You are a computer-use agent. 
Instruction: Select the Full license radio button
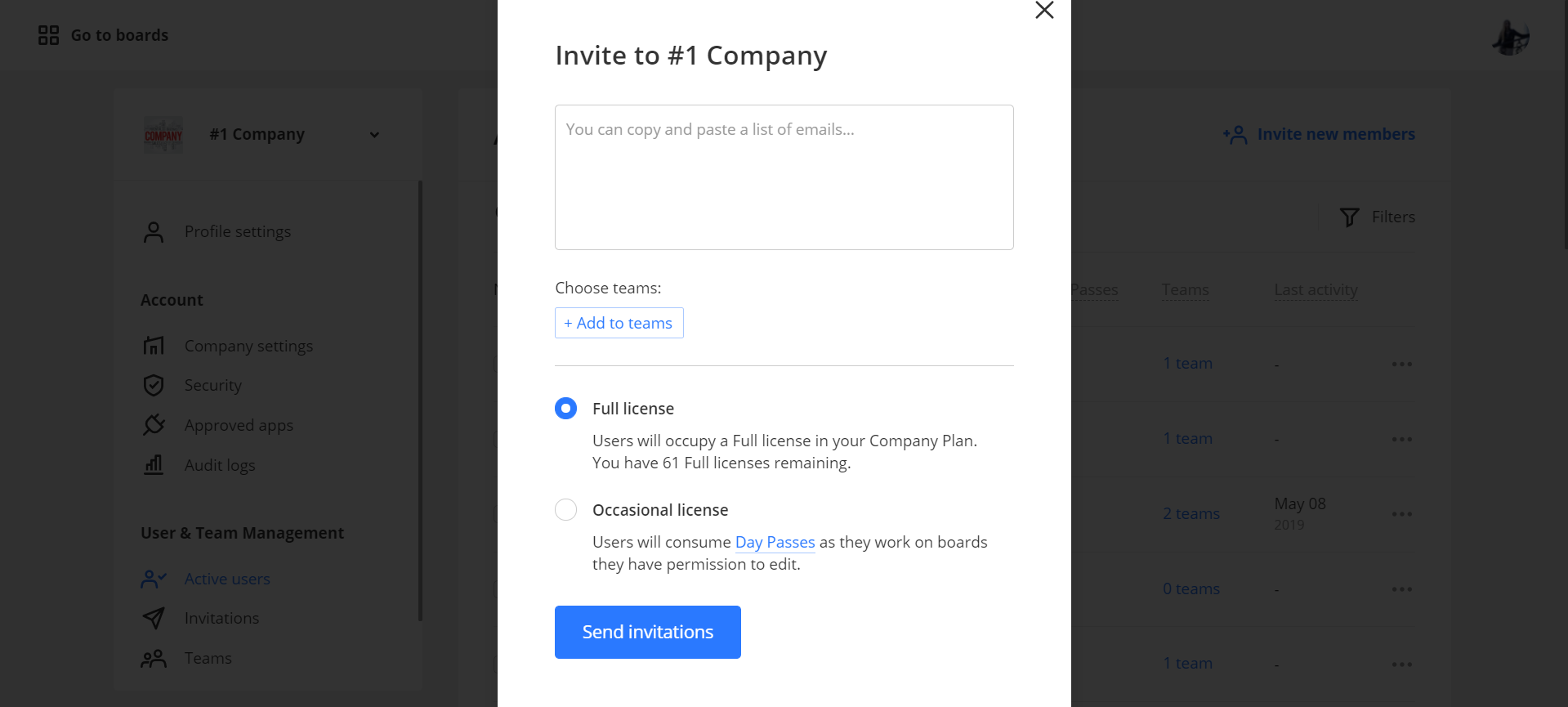tap(565, 408)
